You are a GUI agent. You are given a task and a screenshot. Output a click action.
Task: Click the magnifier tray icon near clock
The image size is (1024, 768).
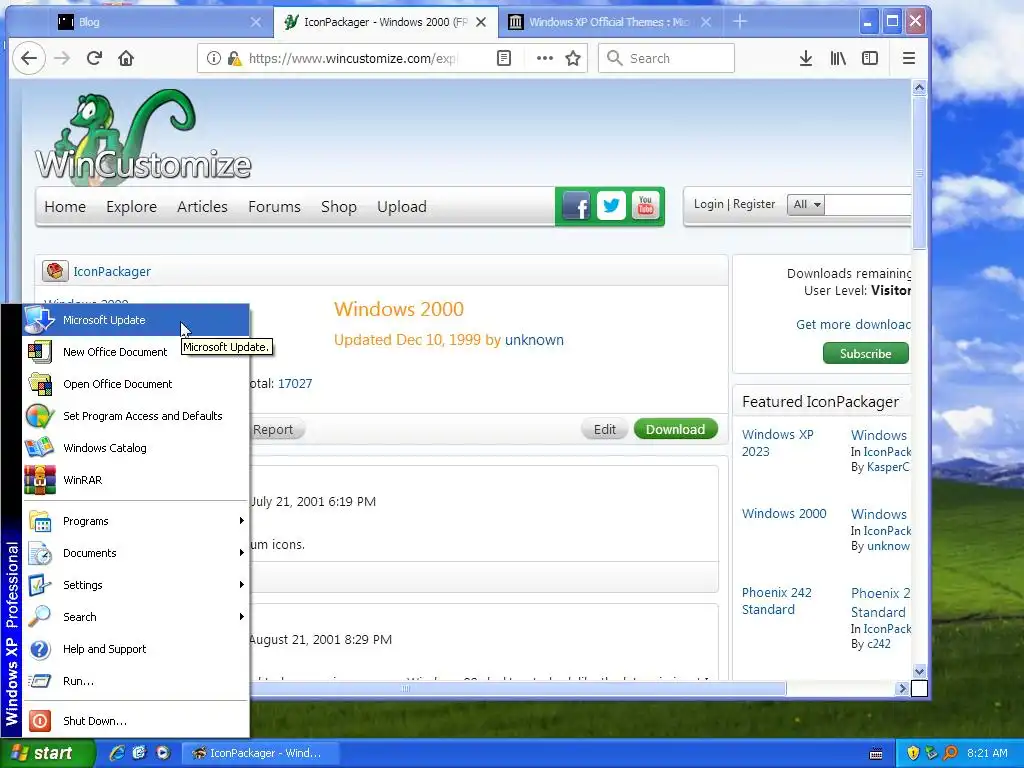[x=950, y=753]
